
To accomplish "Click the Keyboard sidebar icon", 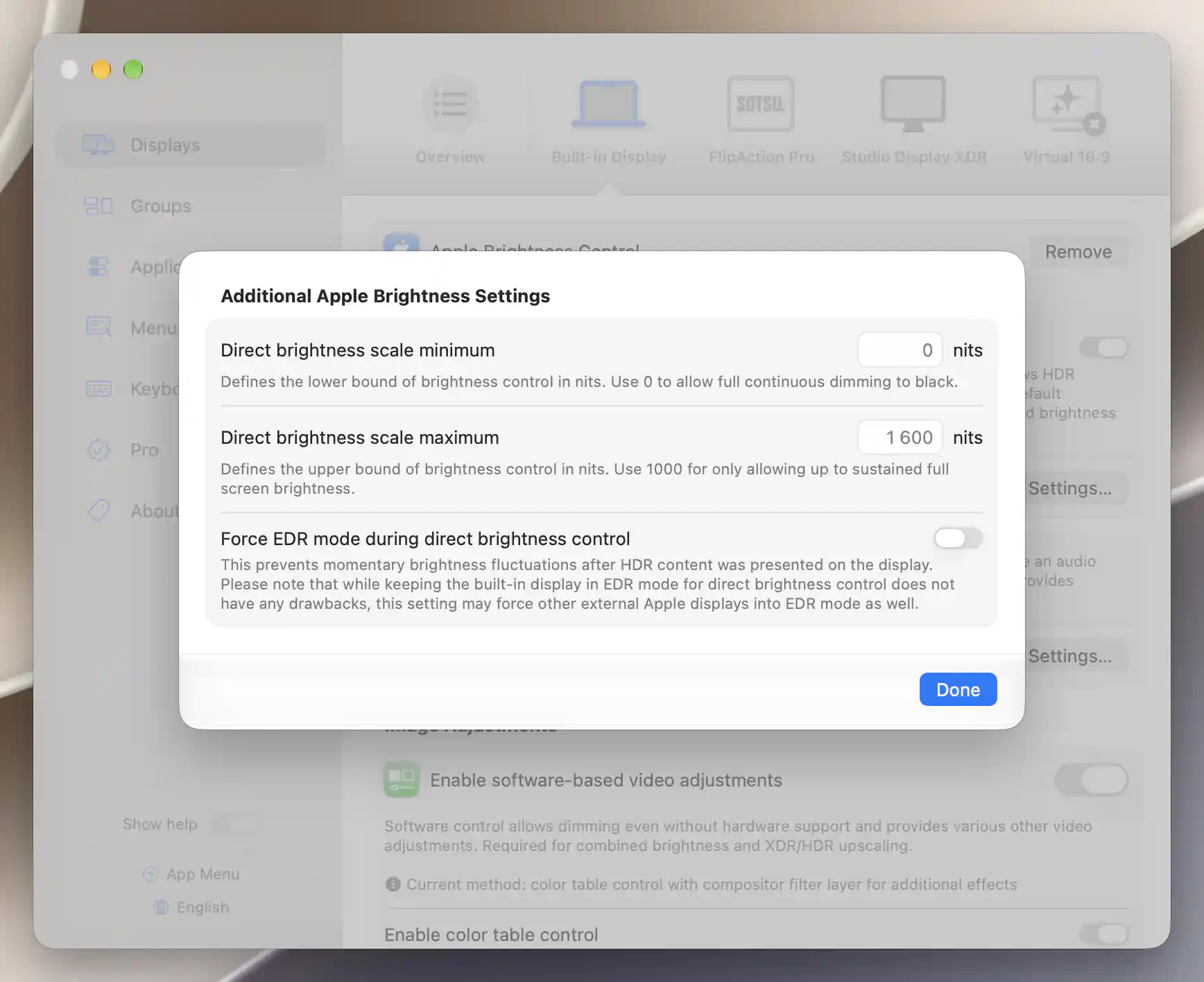I will (98, 388).
